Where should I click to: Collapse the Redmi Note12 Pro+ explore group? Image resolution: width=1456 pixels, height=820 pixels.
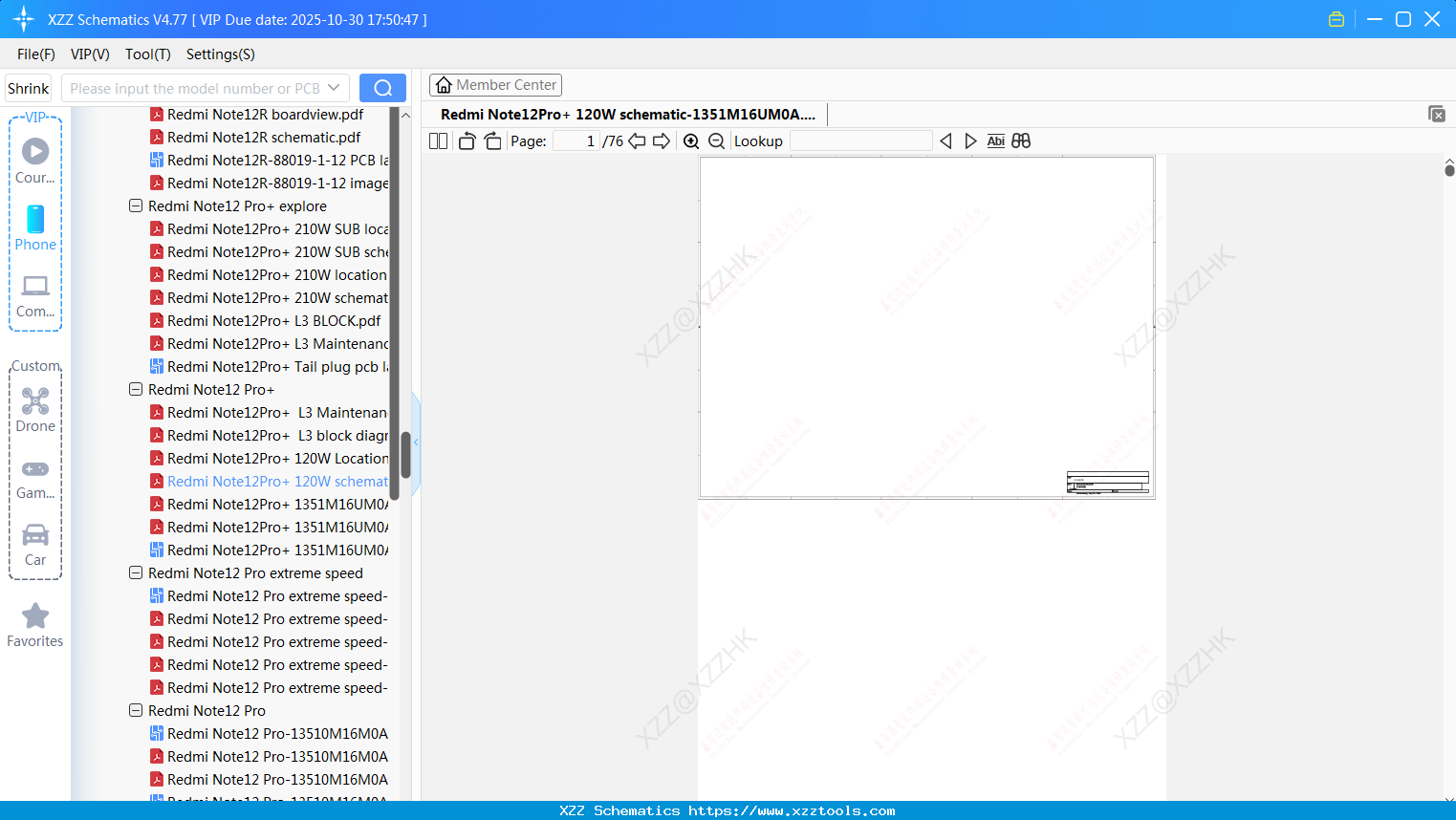pos(135,205)
